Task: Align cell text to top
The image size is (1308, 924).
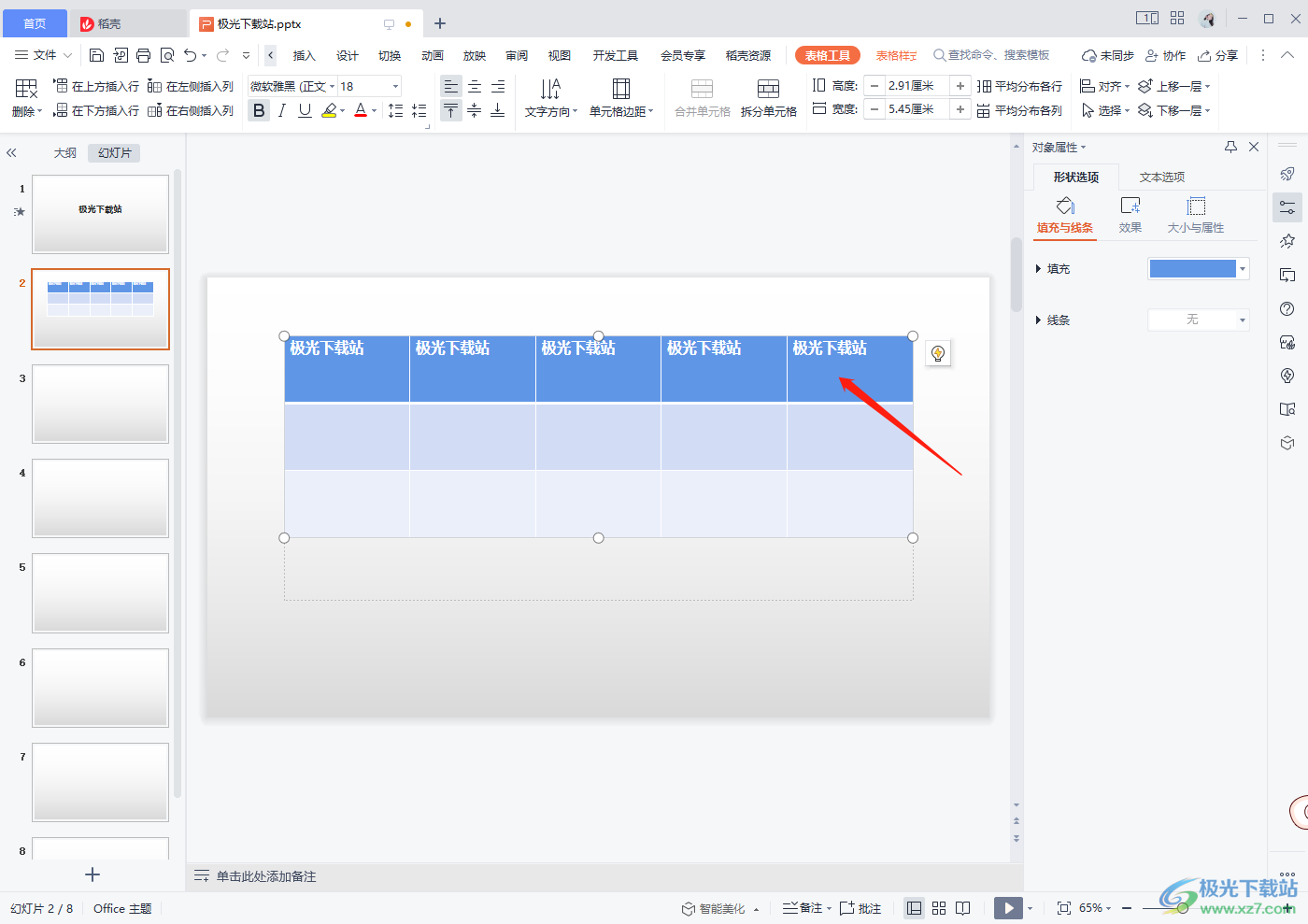Action: click(x=451, y=110)
